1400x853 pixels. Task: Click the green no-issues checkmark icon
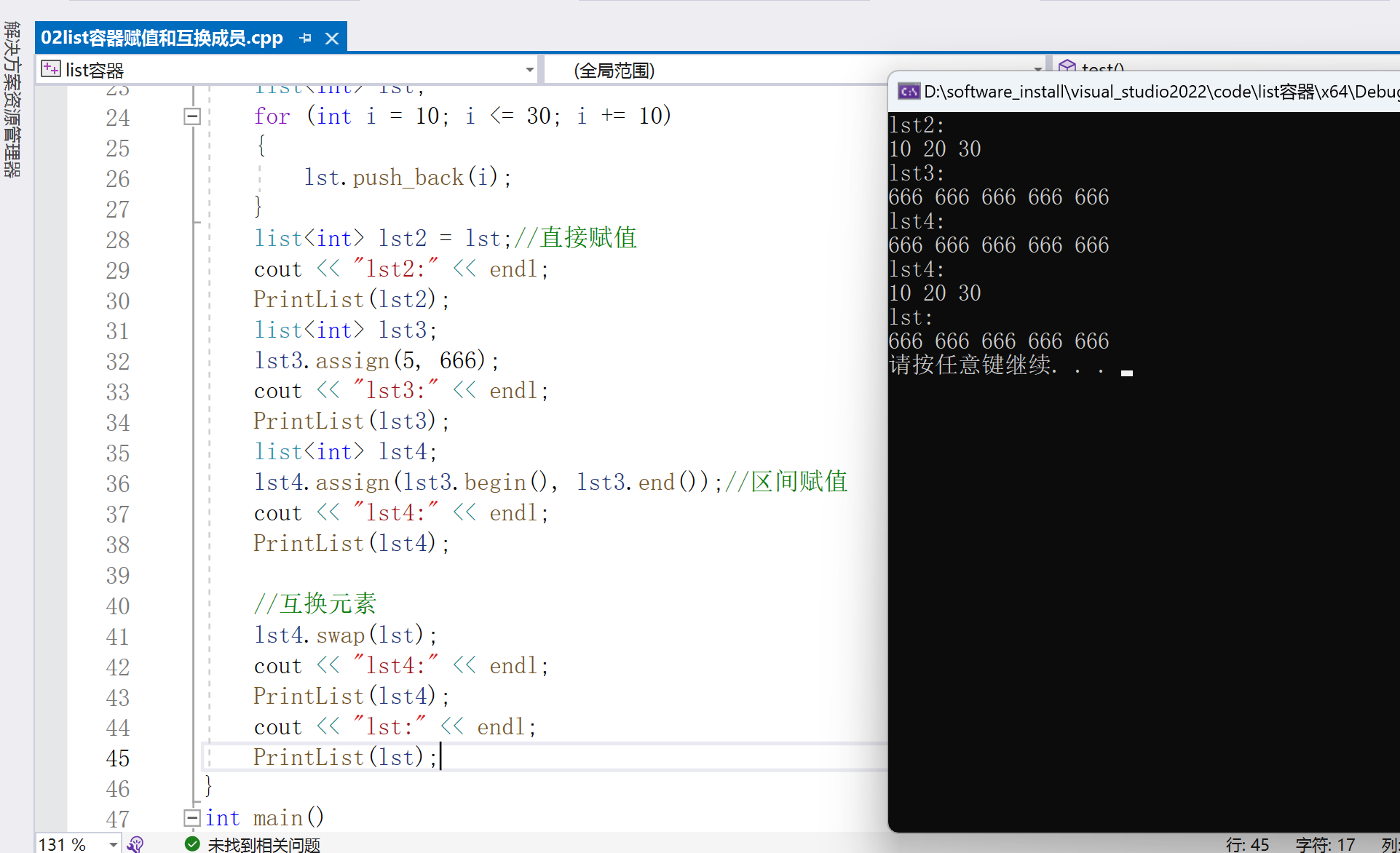coord(192,844)
